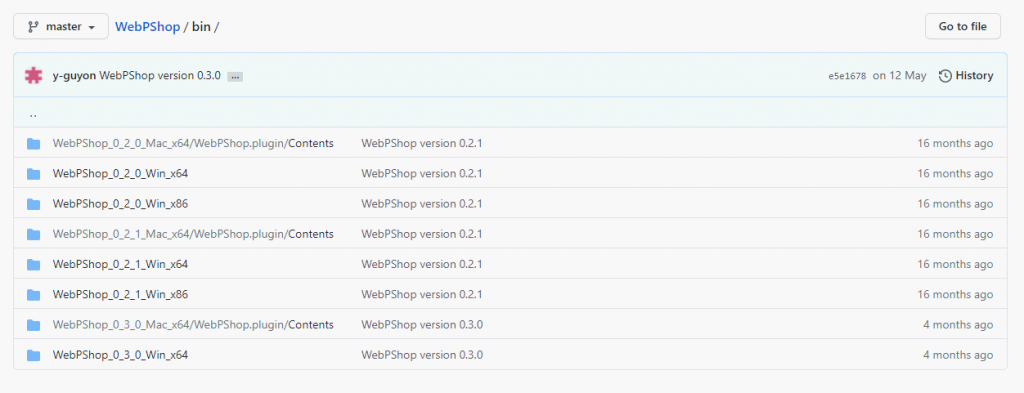The height and width of the screenshot is (393, 1024).
Task: Click folder icon beside WebPShop_0_2_1_Win_x64
Action: (x=33, y=264)
